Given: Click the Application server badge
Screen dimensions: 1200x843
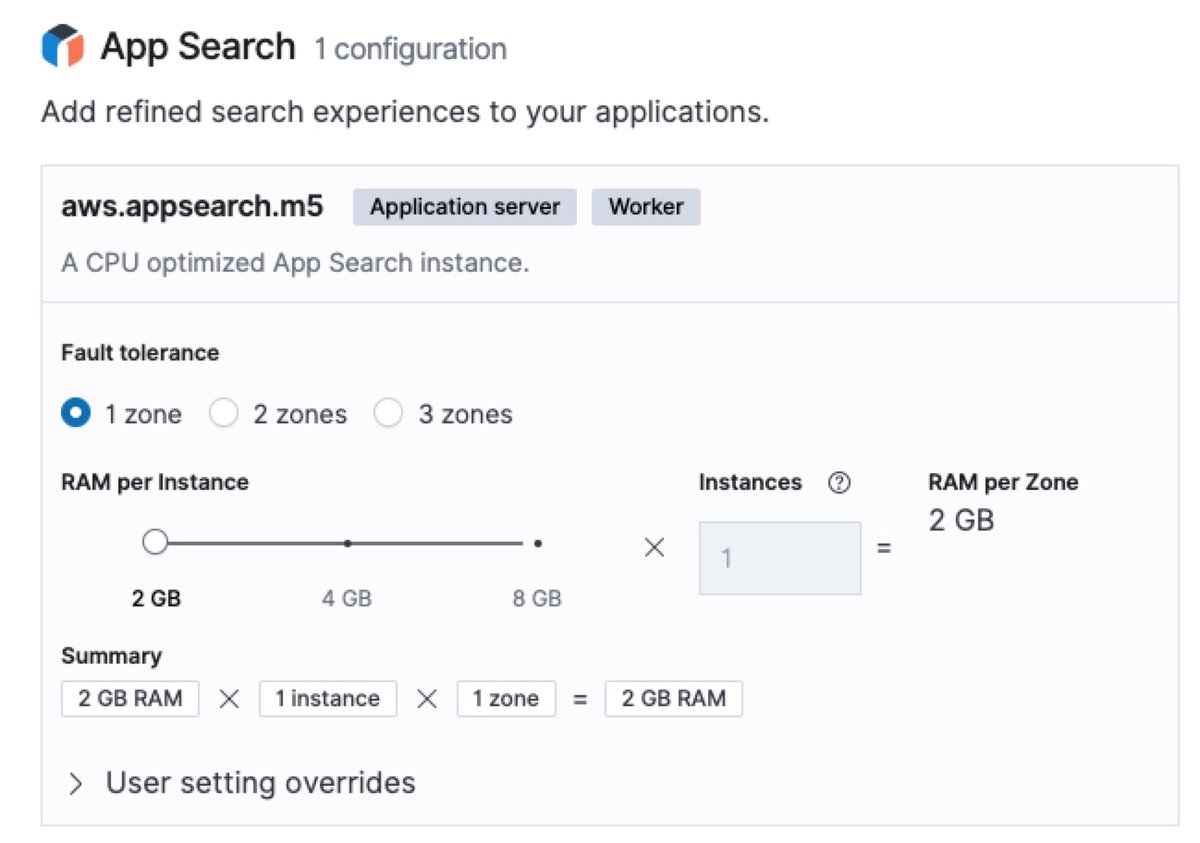Looking at the screenshot, I should pyautogui.click(x=465, y=207).
